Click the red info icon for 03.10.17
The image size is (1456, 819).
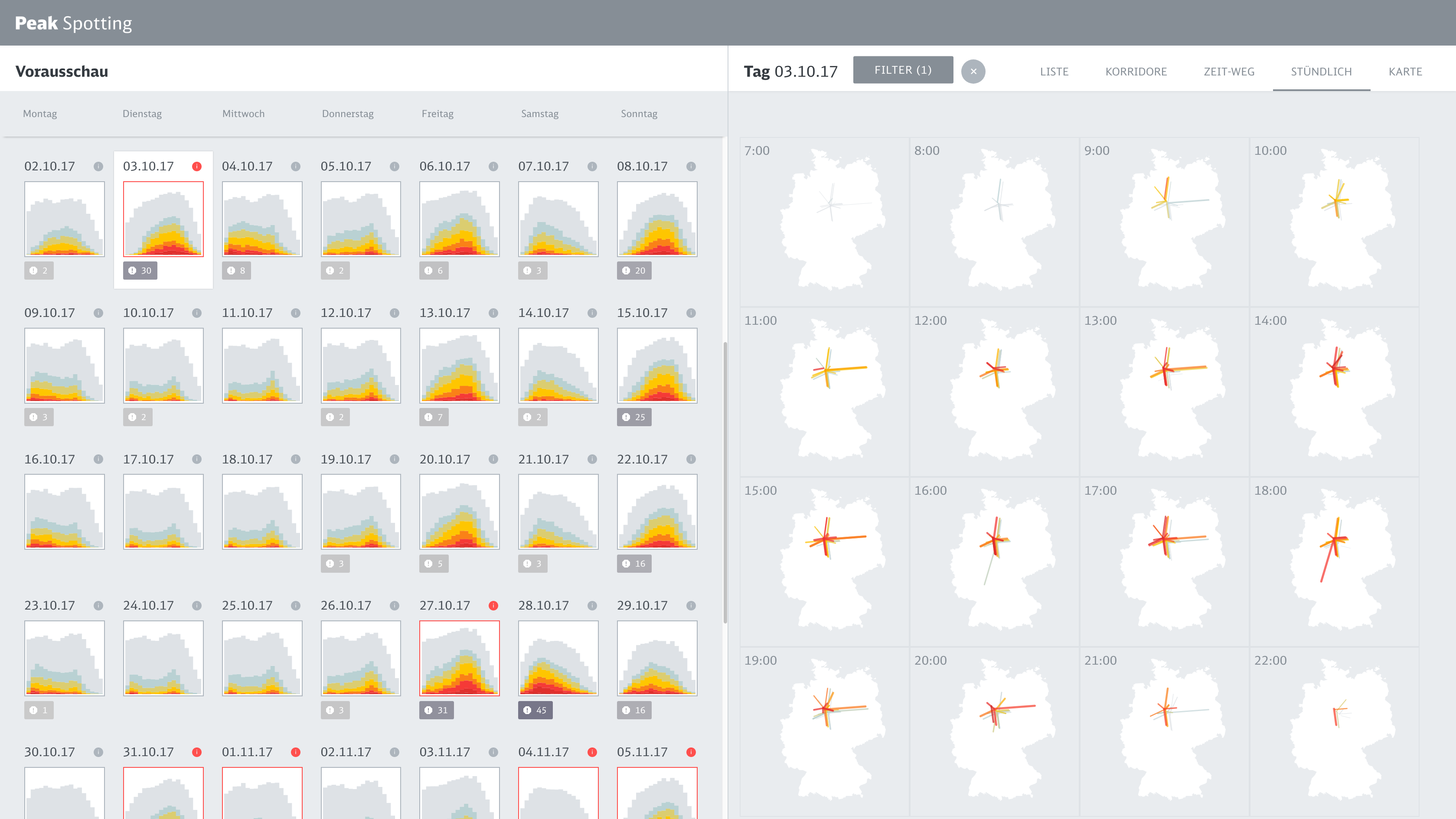pos(197,166)
